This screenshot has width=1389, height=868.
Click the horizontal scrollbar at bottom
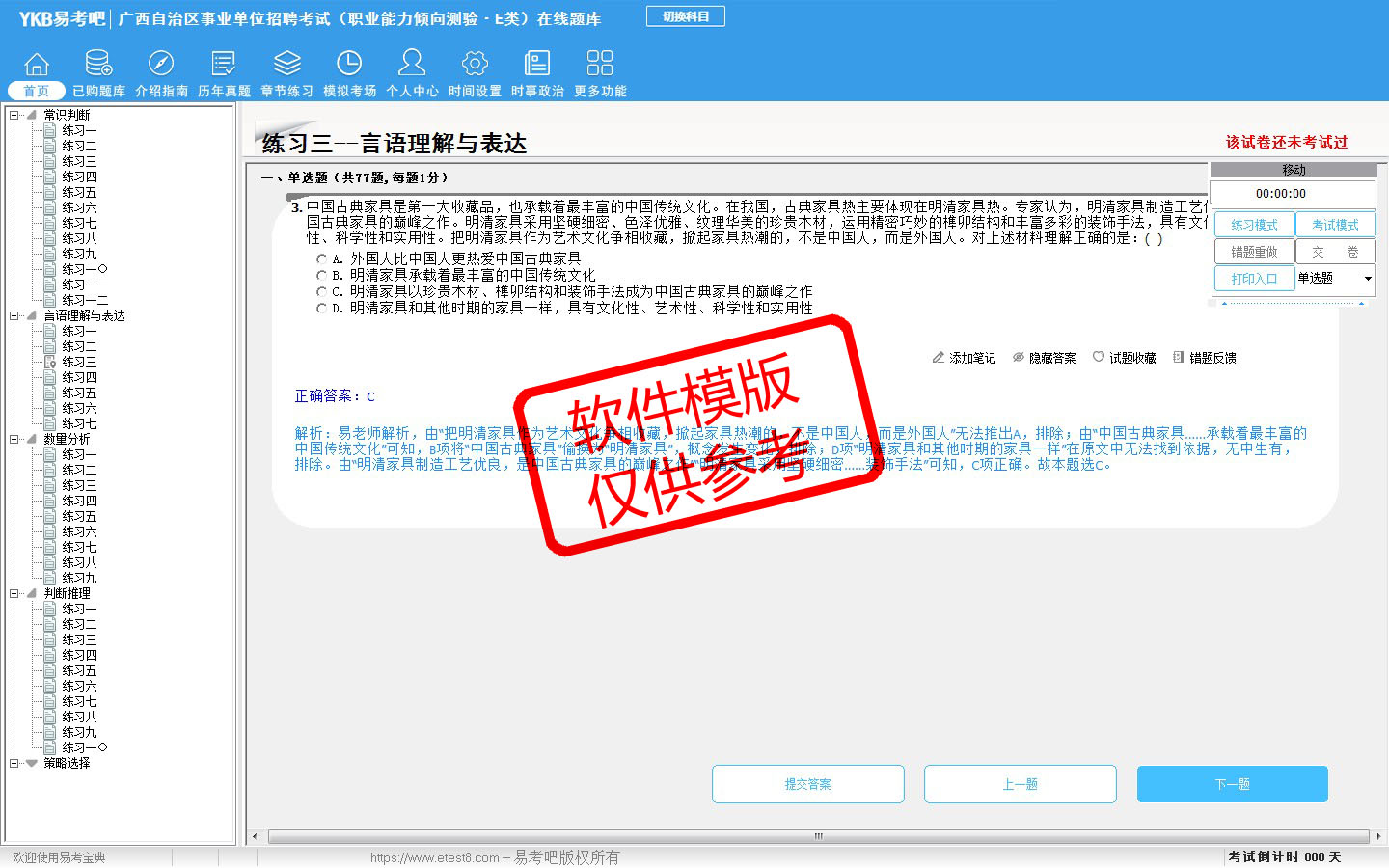(x=818, y=836)
